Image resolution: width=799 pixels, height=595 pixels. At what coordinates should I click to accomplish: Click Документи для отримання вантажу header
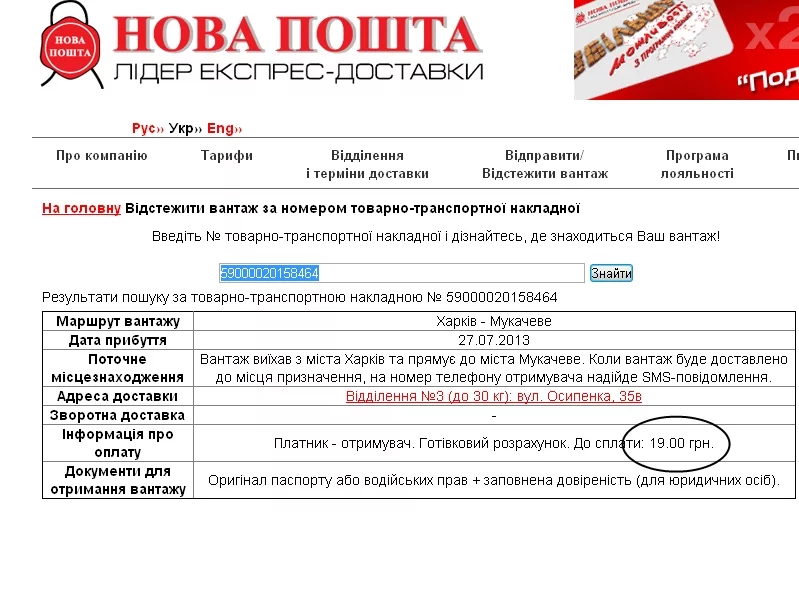(118, 480)
